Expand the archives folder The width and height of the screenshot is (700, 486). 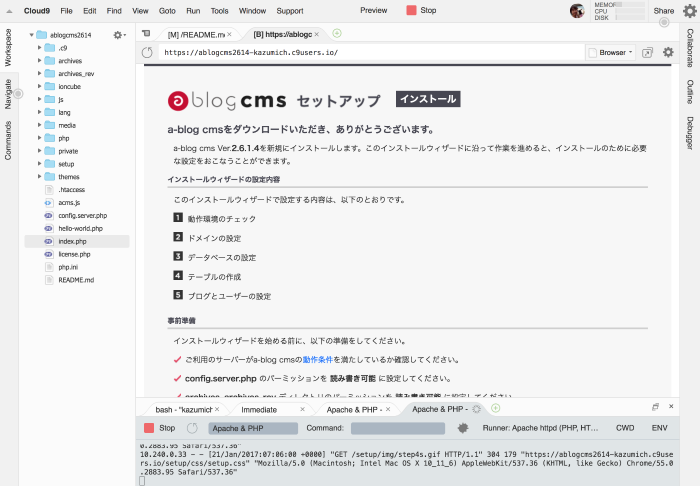pos(39,60)
